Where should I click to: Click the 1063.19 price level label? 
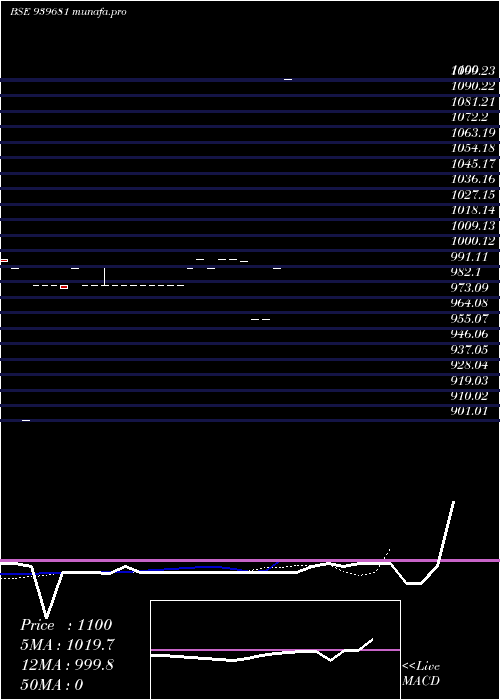click(473, 133)
